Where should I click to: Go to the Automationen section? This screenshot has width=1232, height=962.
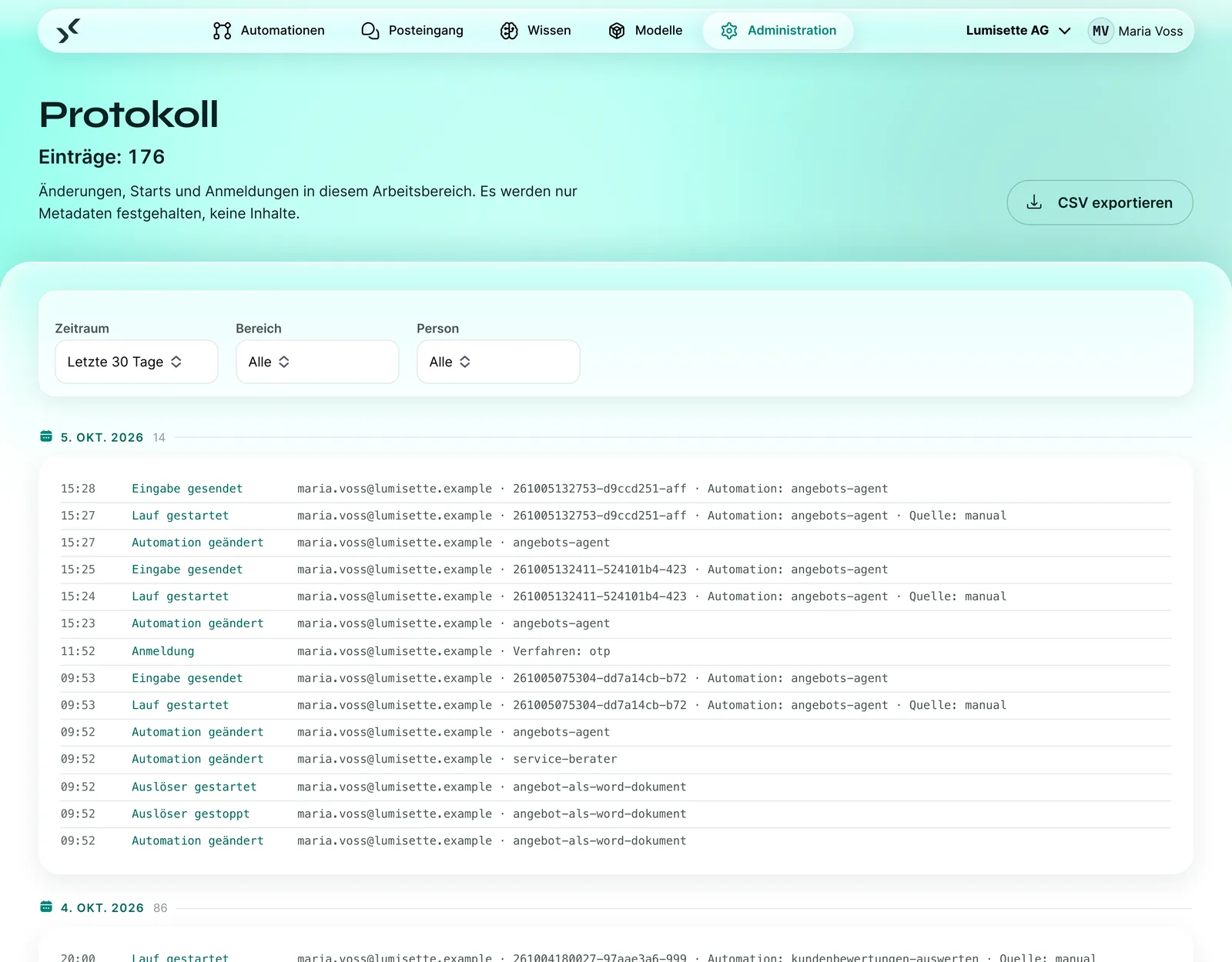pyautogui.click(x=269, y=31)
